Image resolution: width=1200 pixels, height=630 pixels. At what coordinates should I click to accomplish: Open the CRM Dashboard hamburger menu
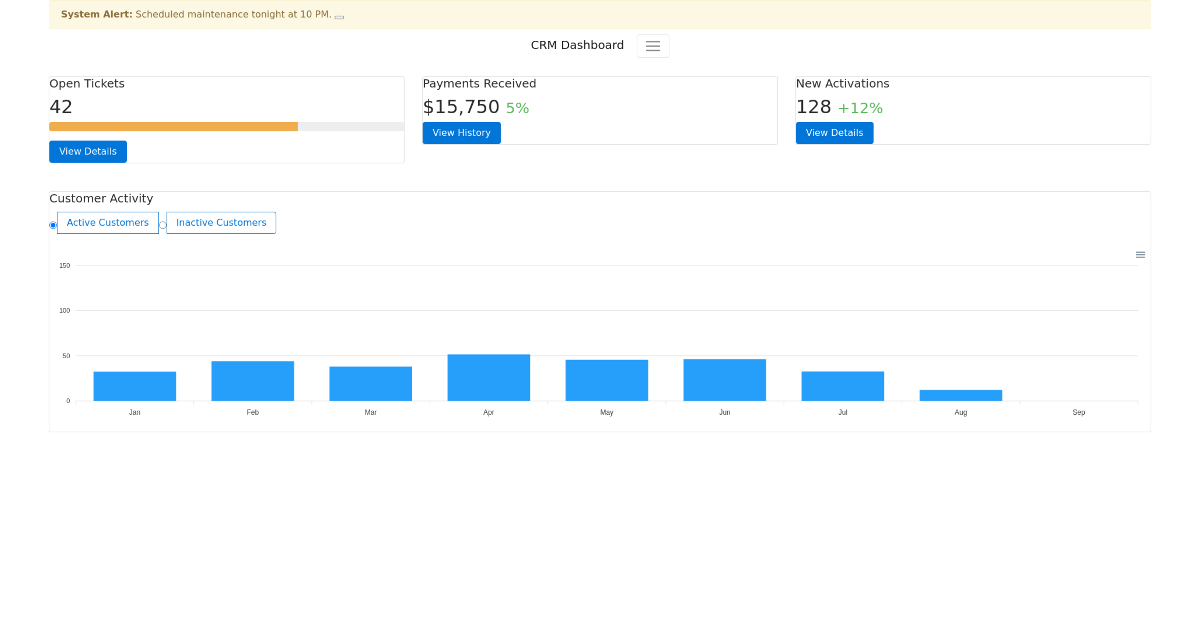653,45
